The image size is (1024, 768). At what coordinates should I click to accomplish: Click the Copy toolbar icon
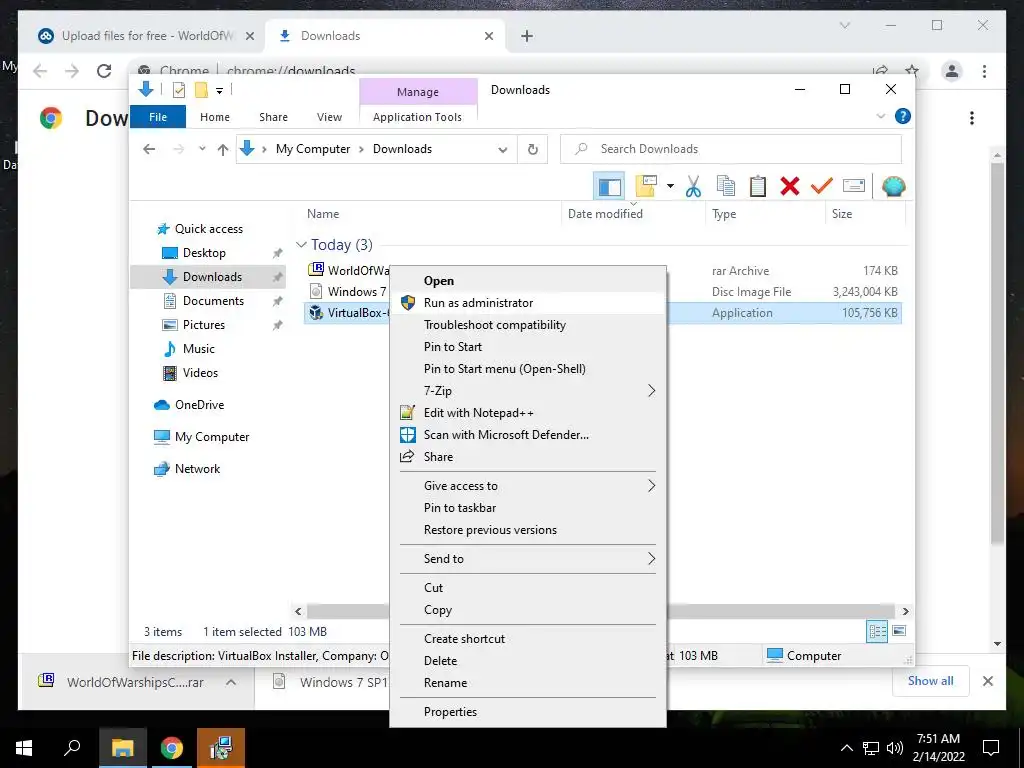click(x=726, y=187)
